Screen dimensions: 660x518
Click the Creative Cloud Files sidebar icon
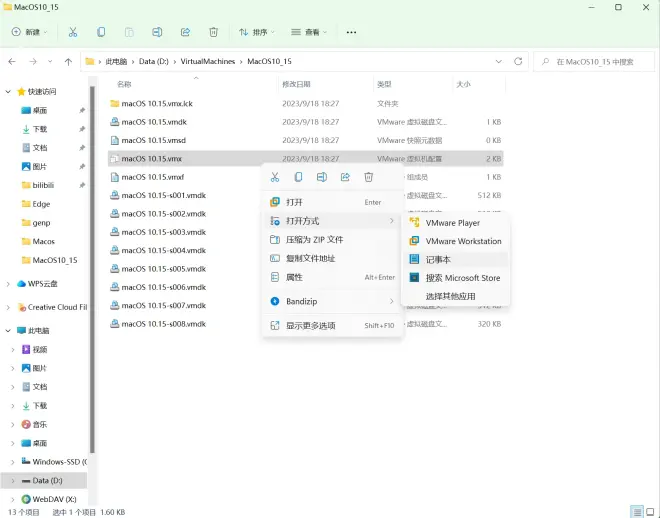pyautogui.click(x=21, y=307)
